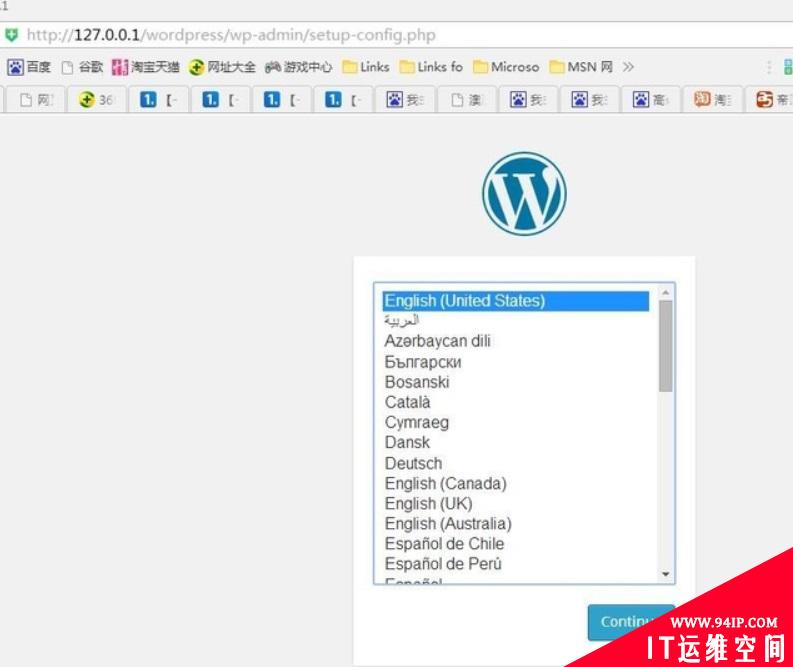Click the WordPress logo
793x667 pixels.
524,194
